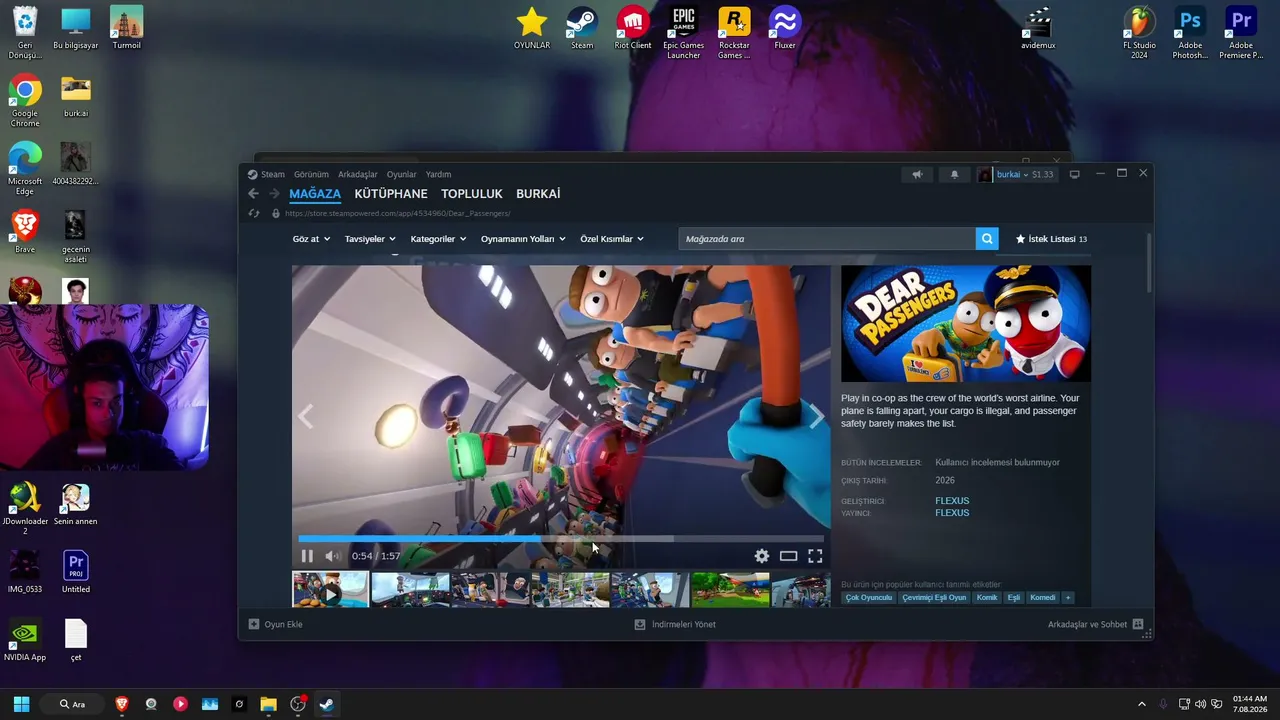Expand 'Özel Kısımlar' dropdown
This screenshot has height=720, width=1280.
tap(612, 239)
